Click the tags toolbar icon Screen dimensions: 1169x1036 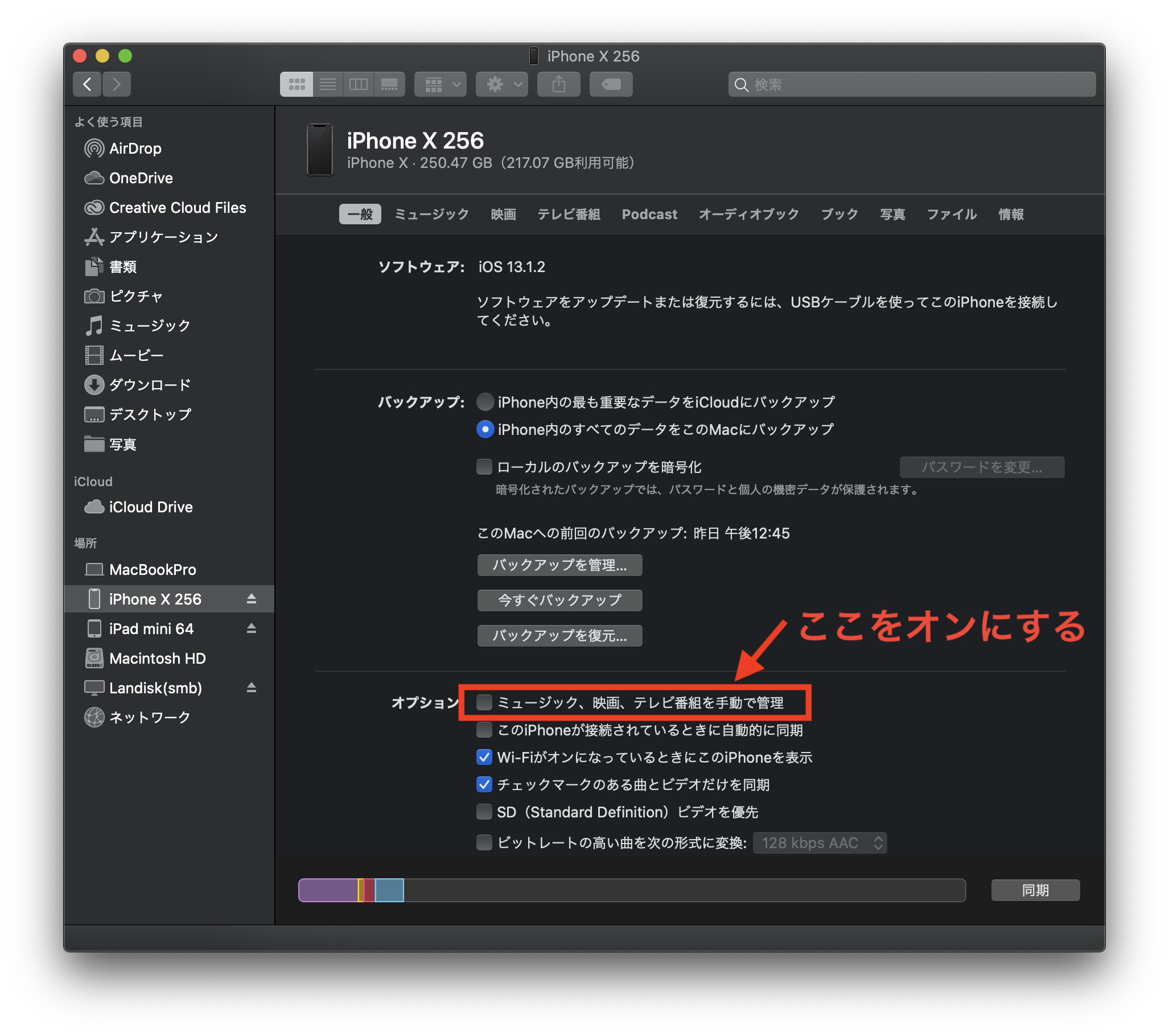[x=611, y=85]
